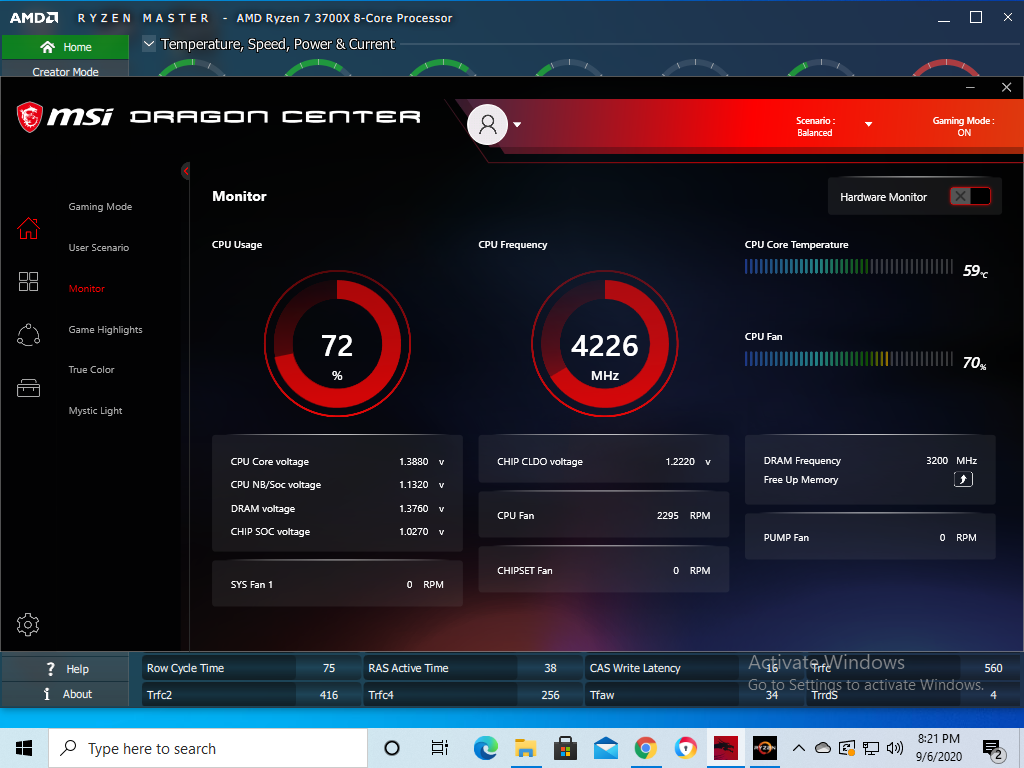The width and height of the screenshot is (1024, 768).
Task: Click the CPU Fan 2295 RPM row
Action: coord(603,515)
